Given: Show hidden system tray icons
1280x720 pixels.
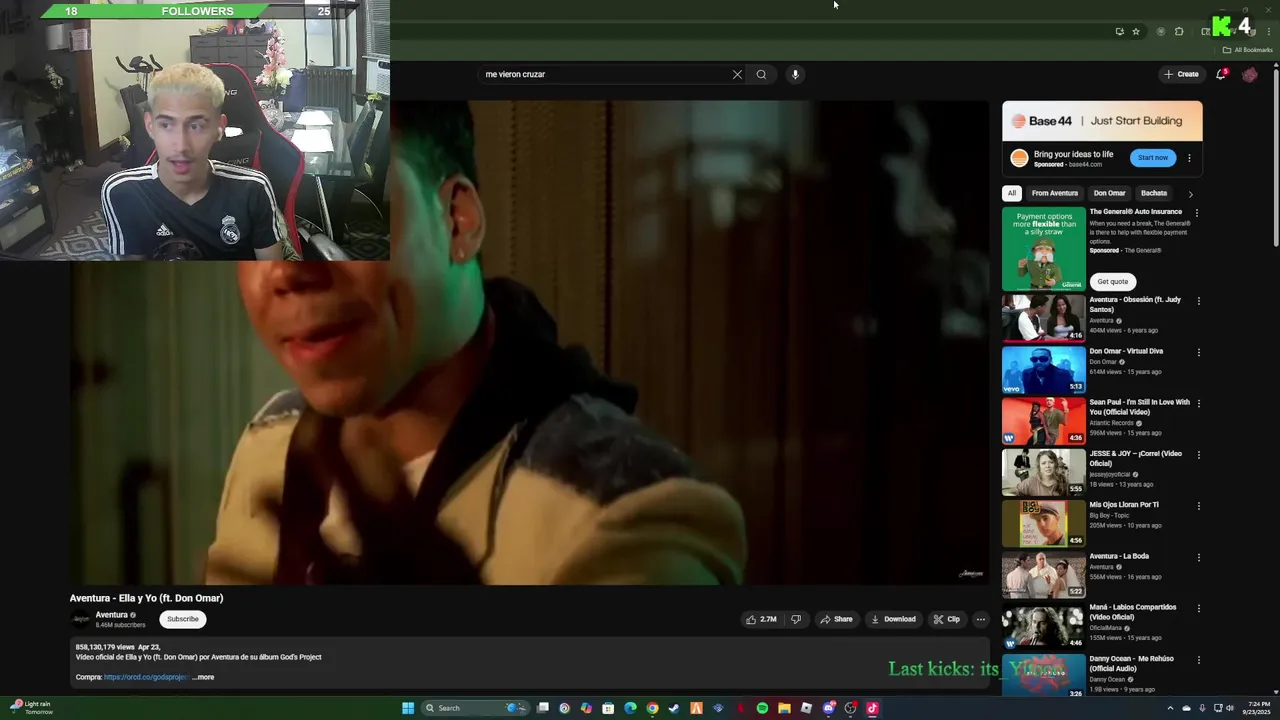Looking at the screenshot, I should pyautogui.click(x=1170, y=708).
